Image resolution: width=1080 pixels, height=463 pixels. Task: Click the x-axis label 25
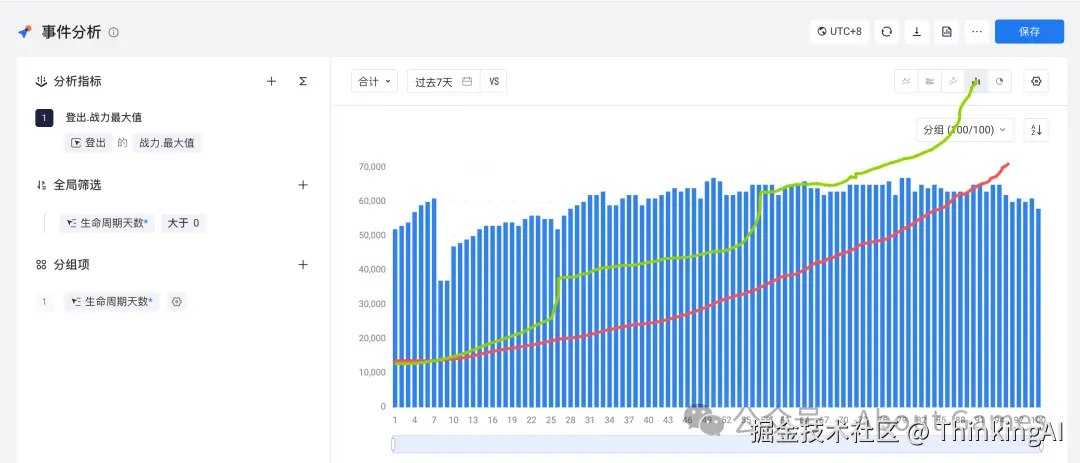pos(551,420)
